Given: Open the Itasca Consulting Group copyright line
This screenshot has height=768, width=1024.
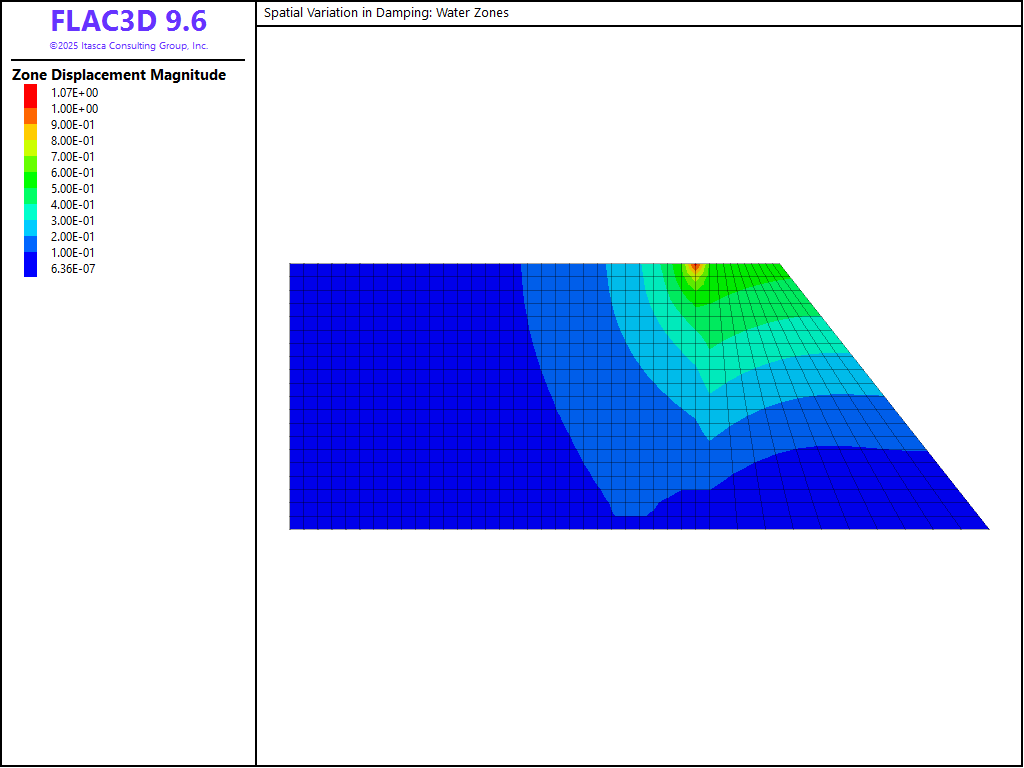Looking at the screenshot, I should 128,46.
